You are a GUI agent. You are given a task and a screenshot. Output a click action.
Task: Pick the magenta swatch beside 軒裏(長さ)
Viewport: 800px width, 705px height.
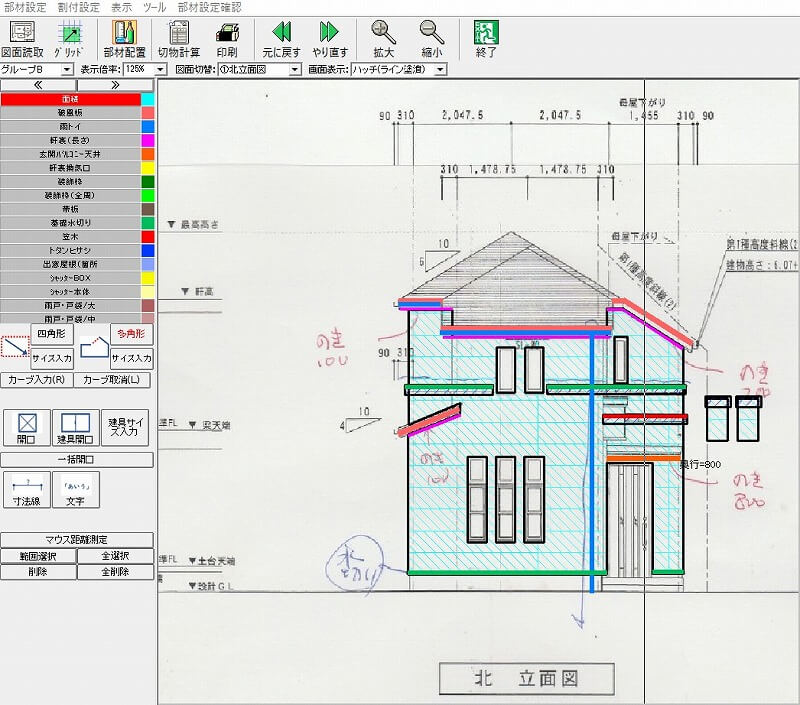tap(147, 141)
